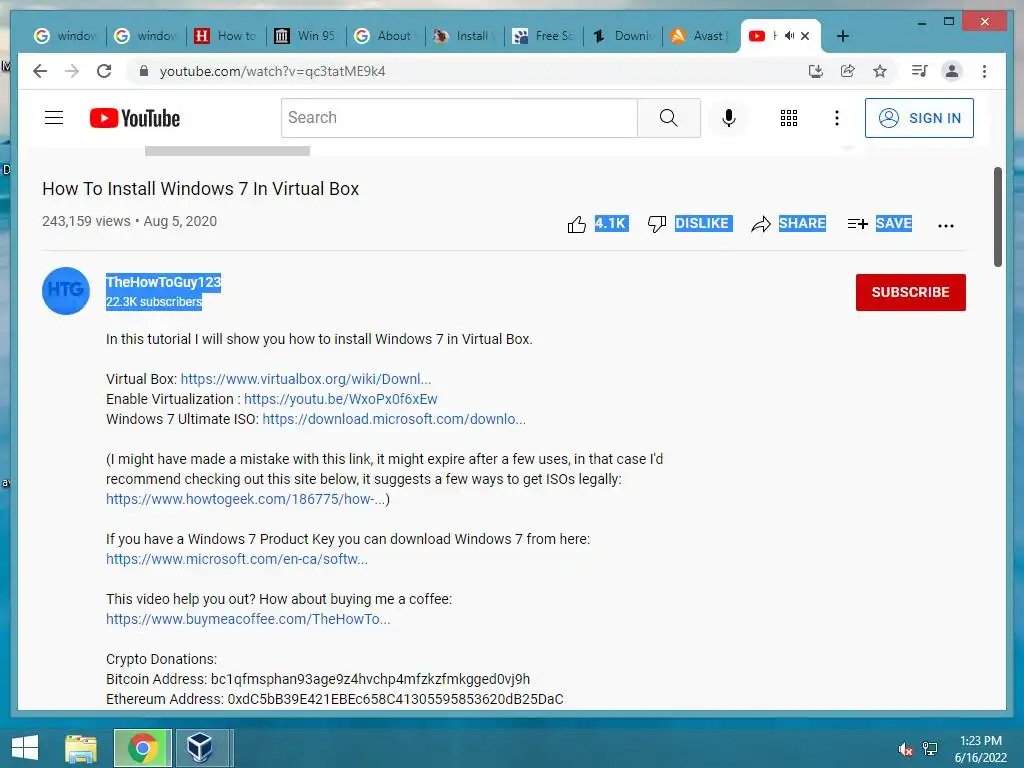The height and width of the screenshot is (768, 1024).
Task: Switch to the second Google 'window' tab
Action: pos(145,36)
